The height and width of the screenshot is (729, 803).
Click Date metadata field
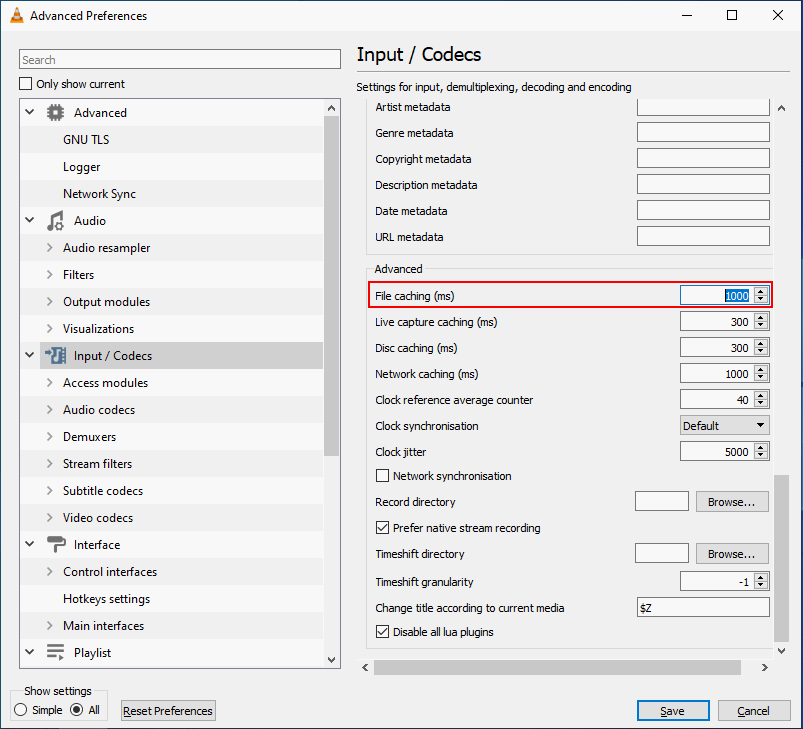[x=703, y=210]
